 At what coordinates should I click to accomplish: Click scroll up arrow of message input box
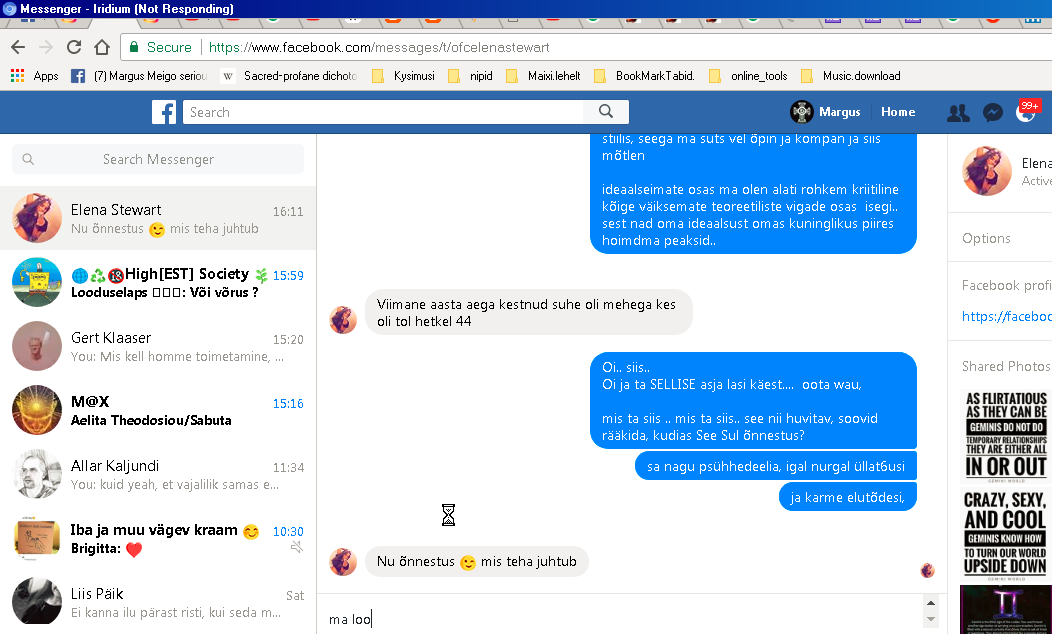click(931, 602)
